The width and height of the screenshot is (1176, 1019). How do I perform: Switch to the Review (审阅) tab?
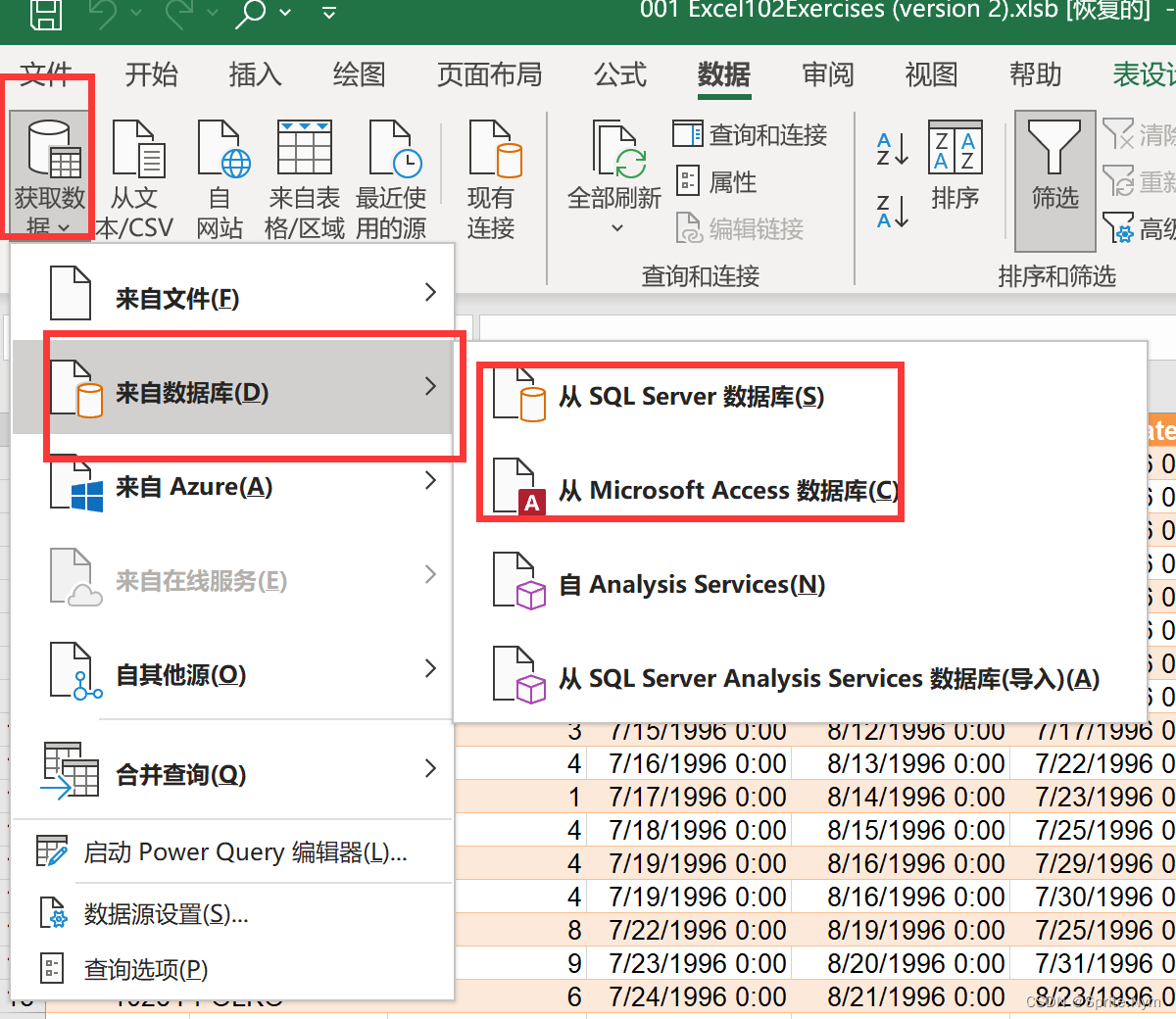828,74
